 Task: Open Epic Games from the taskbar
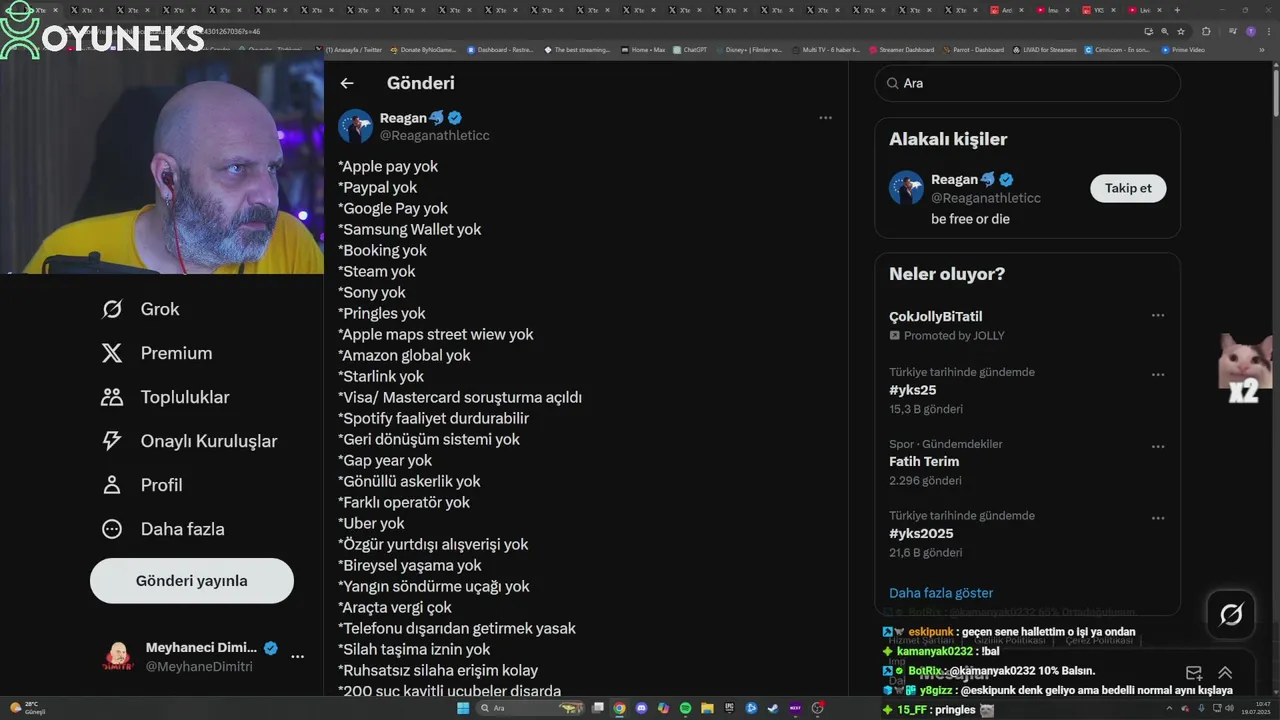pyautogui.click(x=729, y=708)
